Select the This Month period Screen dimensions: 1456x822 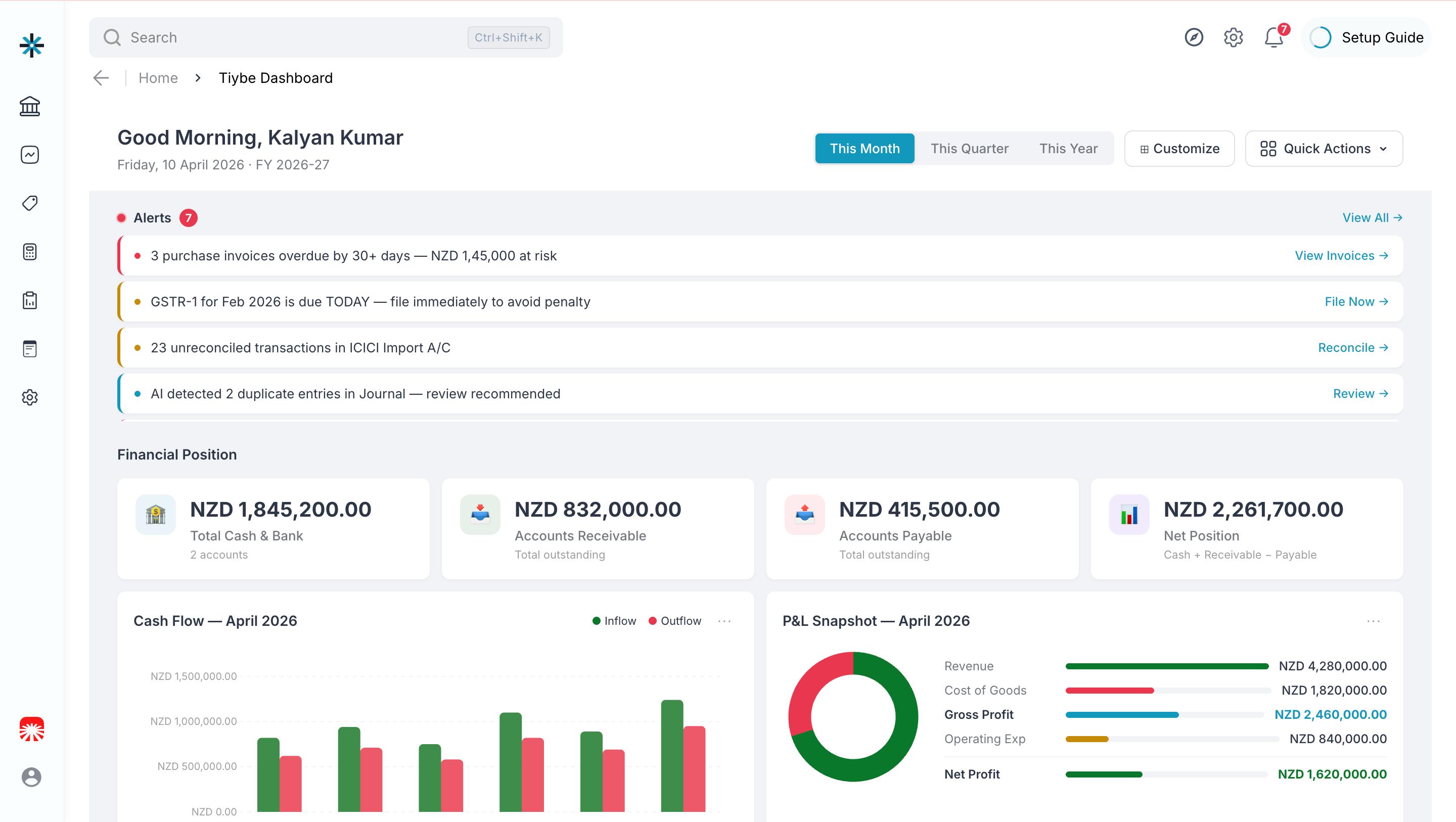tap(865, 149)
